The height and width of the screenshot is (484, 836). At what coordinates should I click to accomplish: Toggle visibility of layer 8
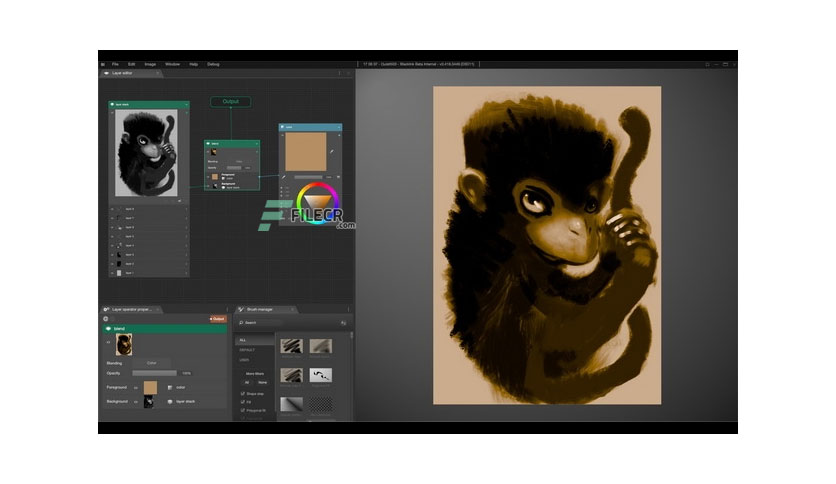point(112,209)
